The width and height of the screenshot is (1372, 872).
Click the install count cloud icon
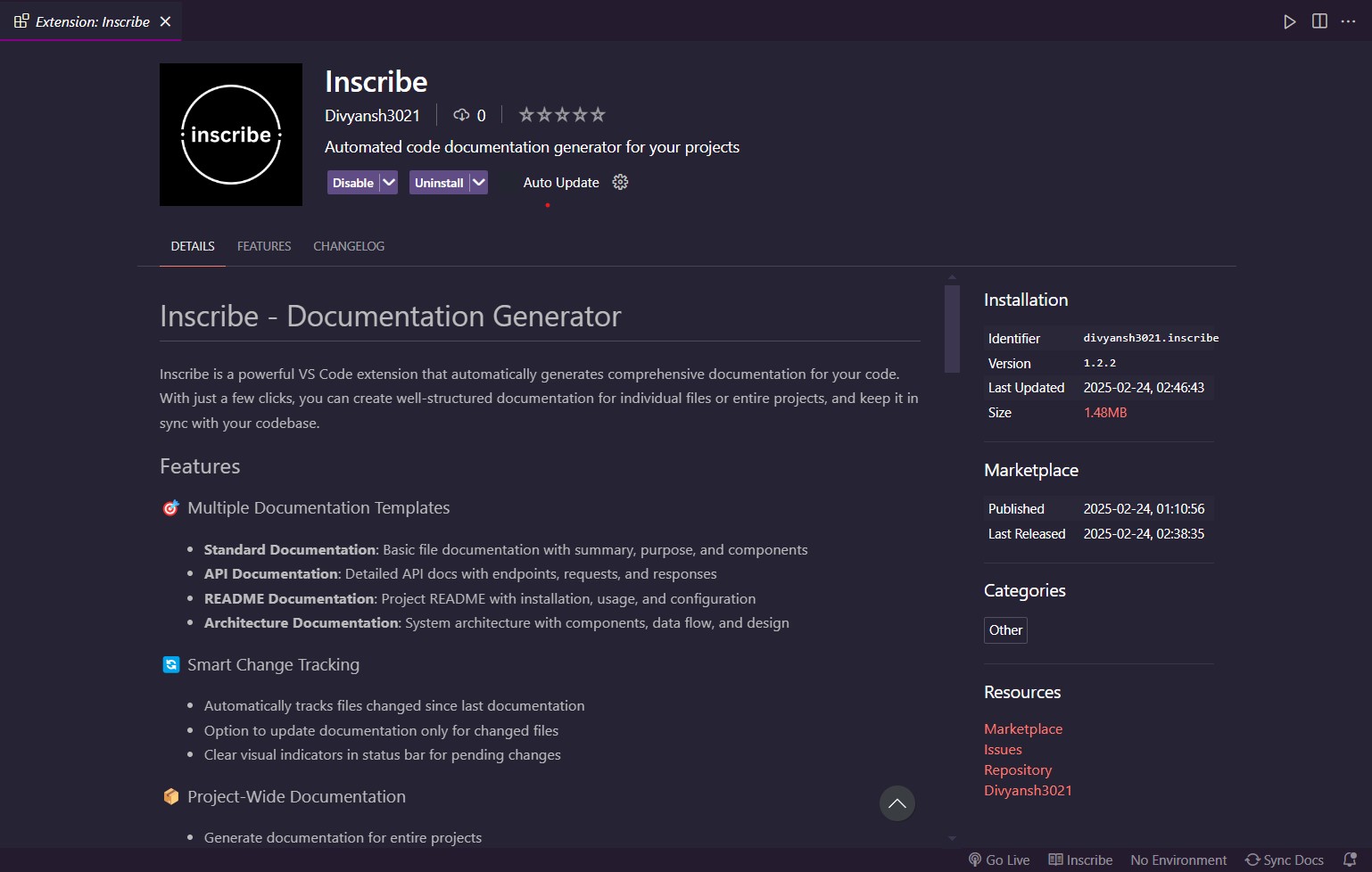[x=461, y=115]
